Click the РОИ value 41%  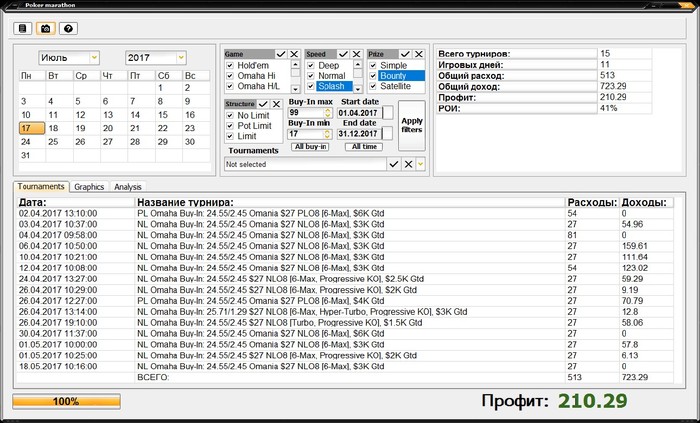coord(608,108)
